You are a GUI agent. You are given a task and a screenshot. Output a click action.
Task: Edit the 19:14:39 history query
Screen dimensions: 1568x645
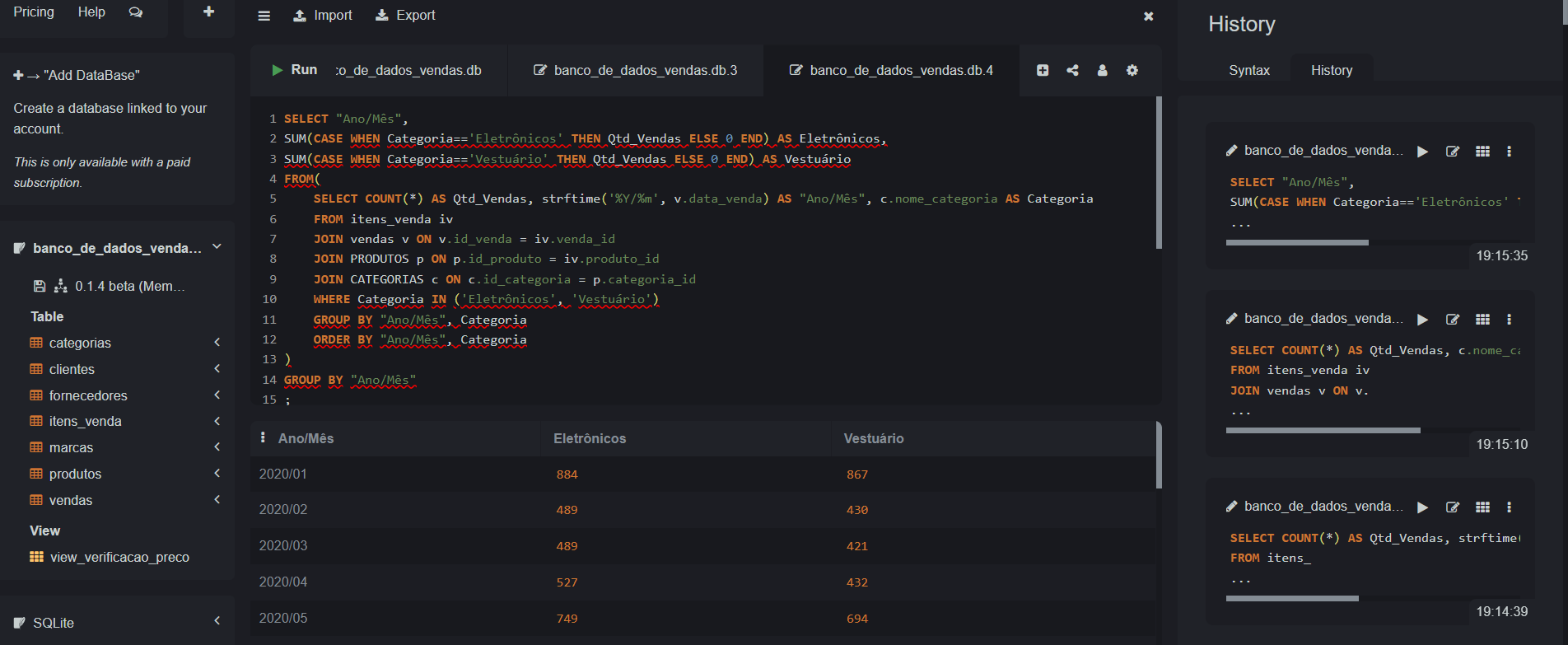coord(1453,507)
